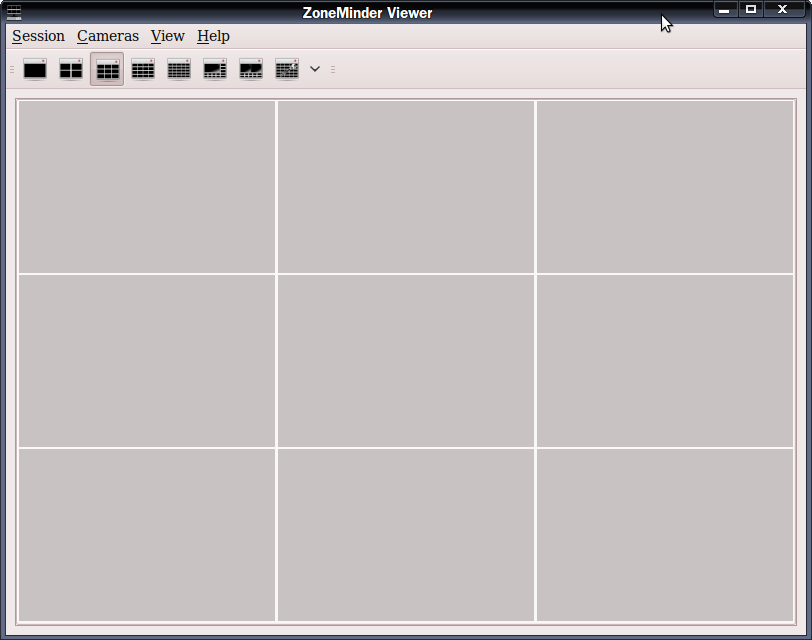Select the top-left camera cell
Screen dimensions: 812x640
[x=147, y=187]
